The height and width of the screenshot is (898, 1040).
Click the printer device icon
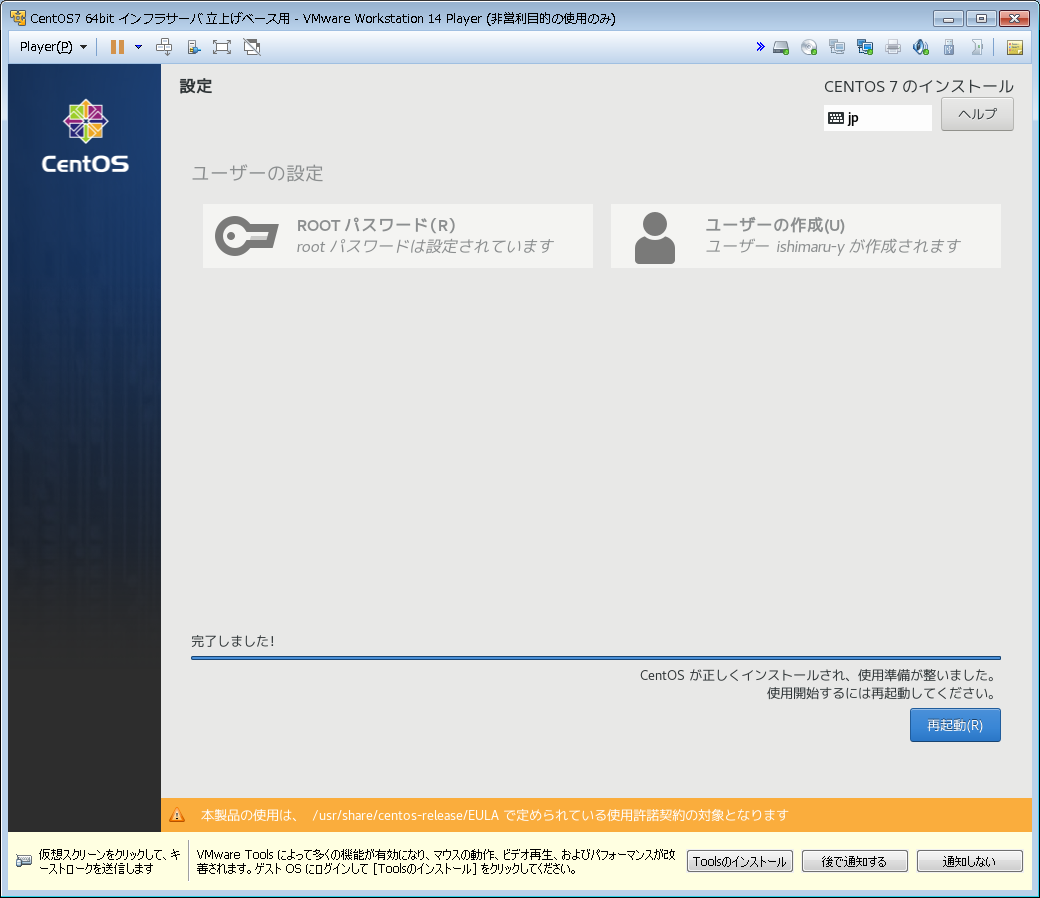(x=893, y=47)
